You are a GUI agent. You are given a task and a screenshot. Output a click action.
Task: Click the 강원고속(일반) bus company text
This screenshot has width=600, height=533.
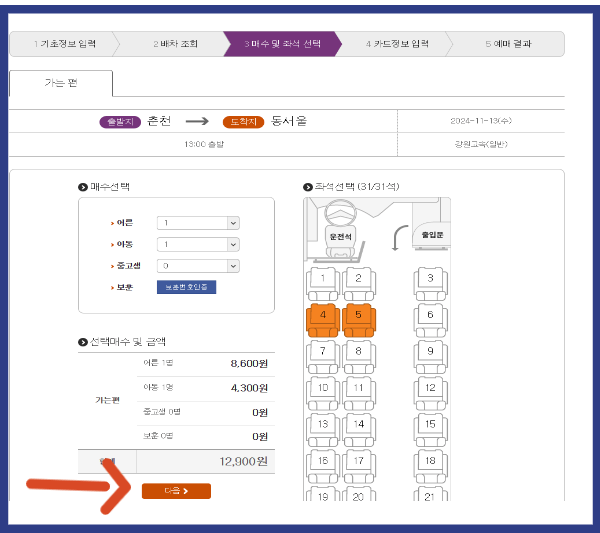pyautogui.click(x=481, y=144)
